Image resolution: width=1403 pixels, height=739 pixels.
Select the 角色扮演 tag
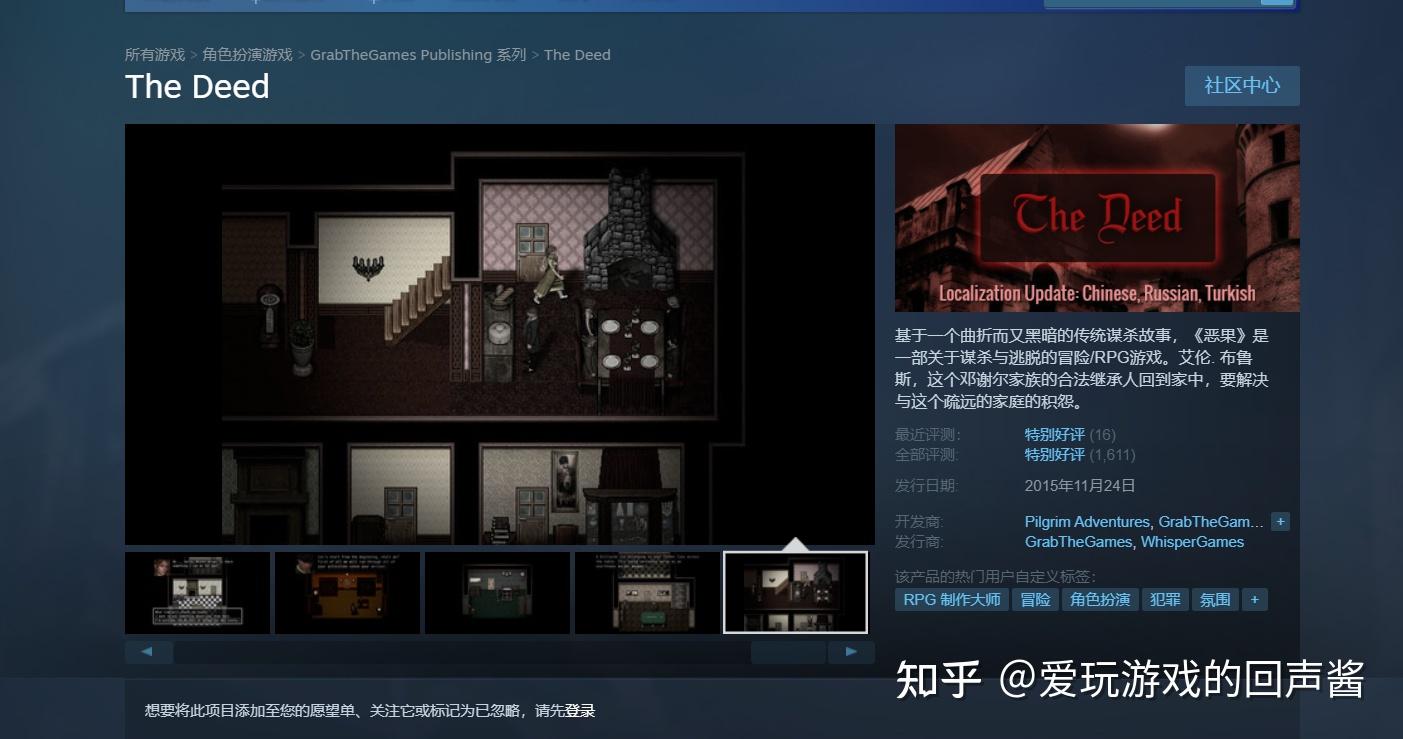click(x=1100, y=600)
